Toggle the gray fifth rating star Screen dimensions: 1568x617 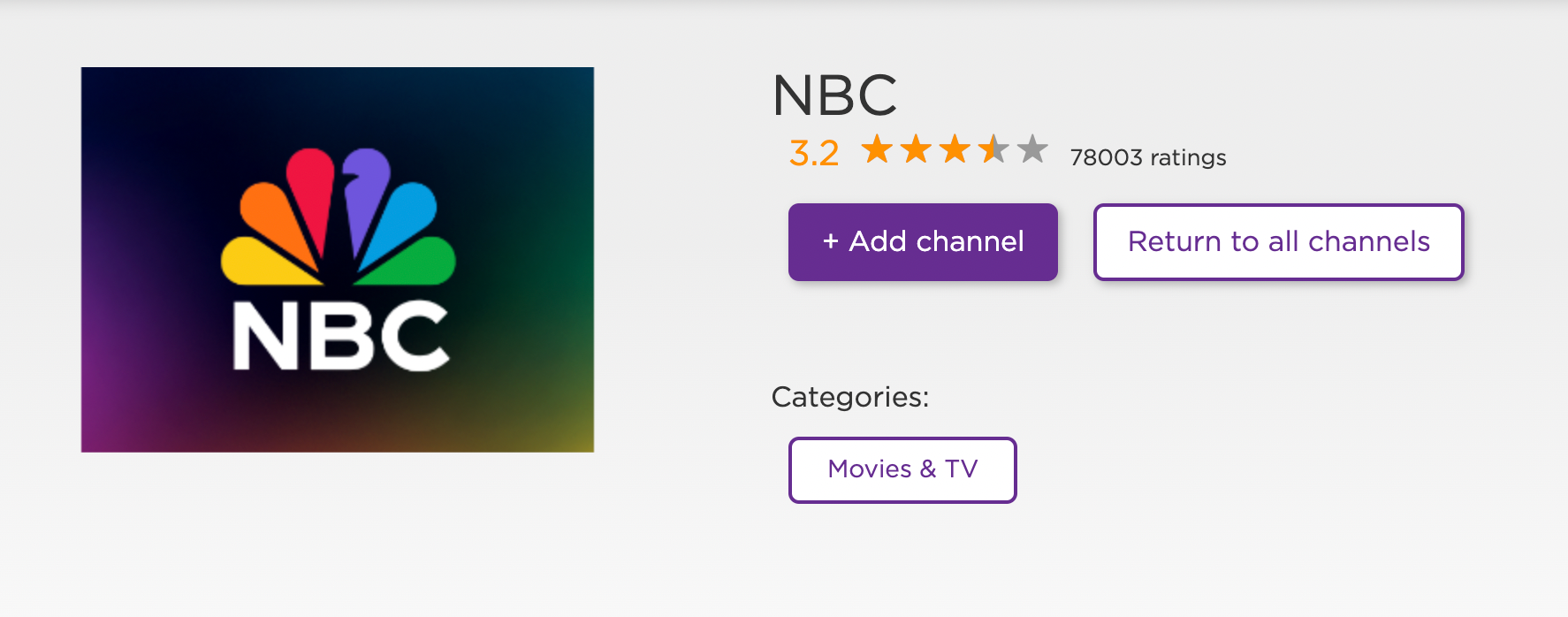click(x=1031, y=150)
